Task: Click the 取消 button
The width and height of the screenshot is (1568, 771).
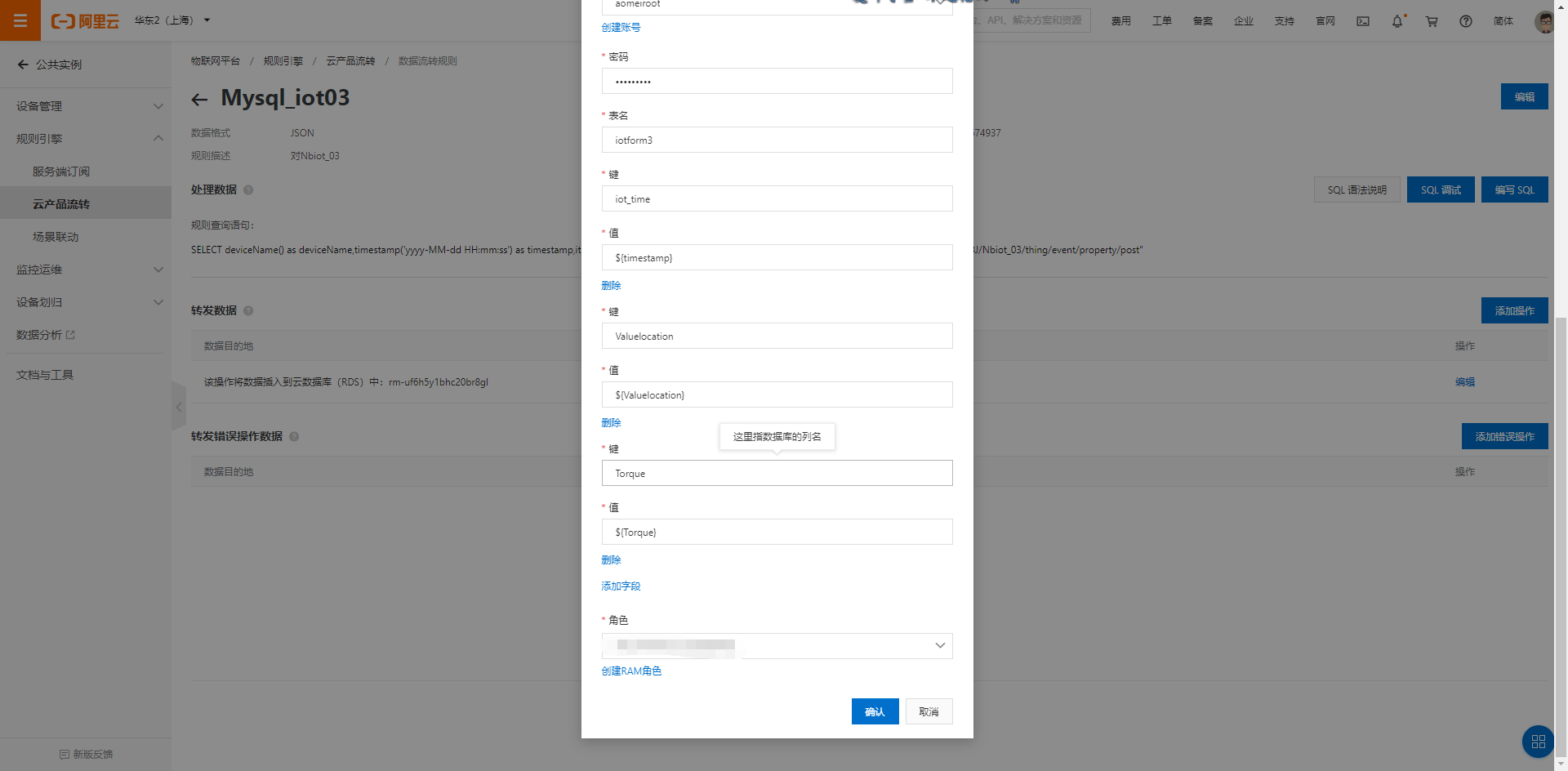Action: [929, 711]
